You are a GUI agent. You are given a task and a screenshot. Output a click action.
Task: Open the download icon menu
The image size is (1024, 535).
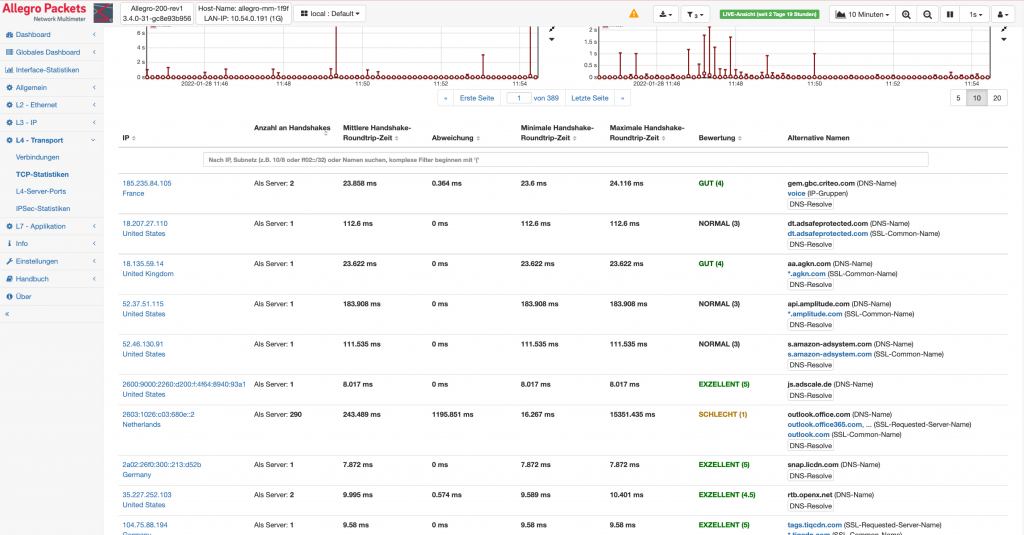pyautogui.click(x=665, y=14)
